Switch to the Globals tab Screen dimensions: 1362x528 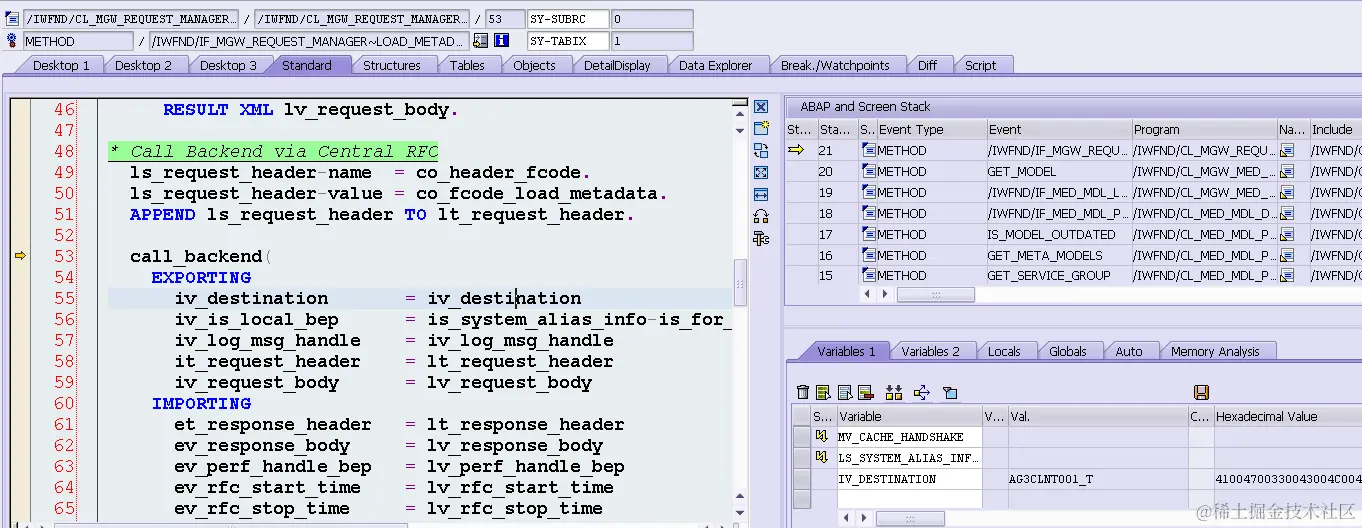tap(1067, 351)
